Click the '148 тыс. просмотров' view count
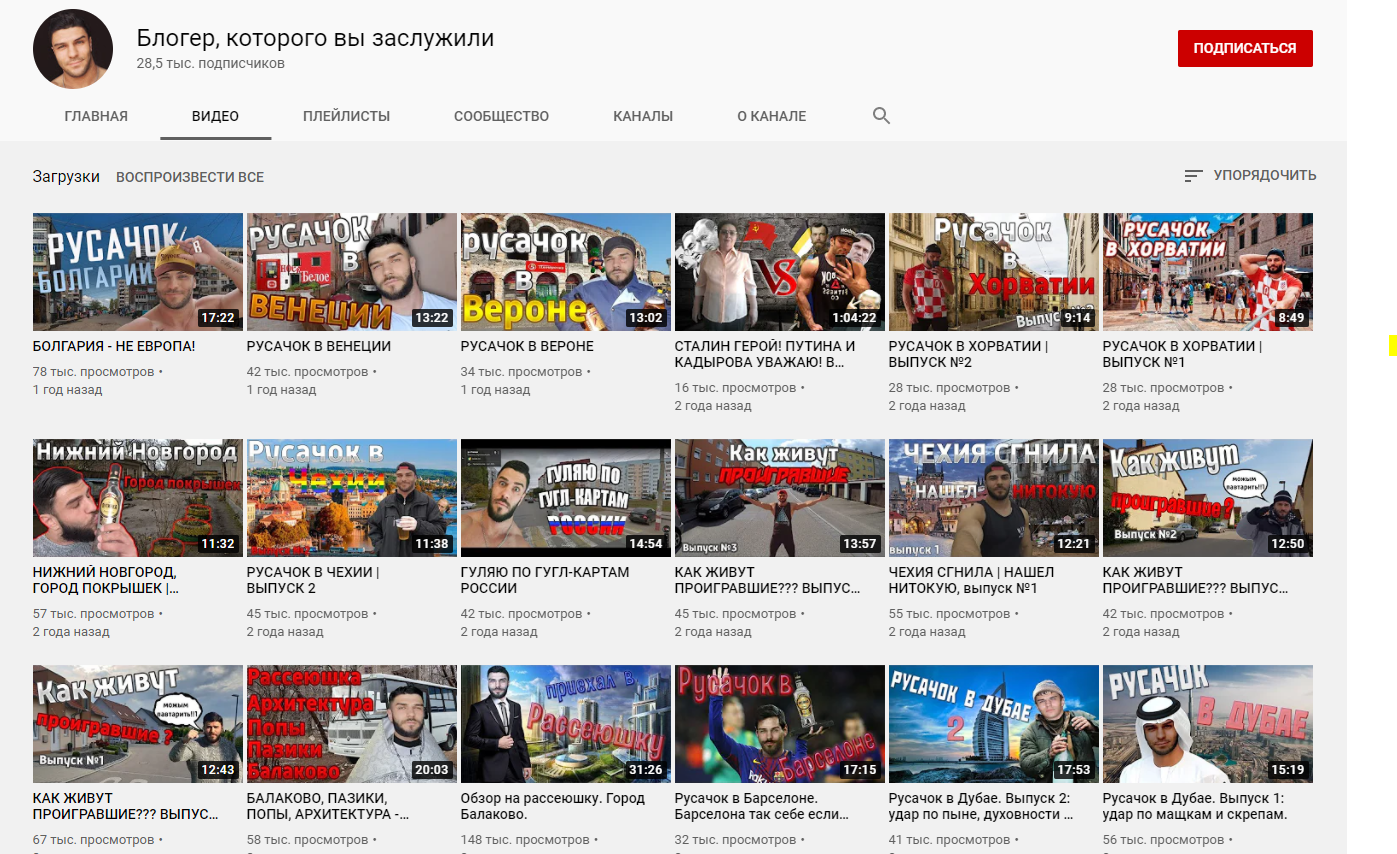The image size is (1397, 854). 525,840
